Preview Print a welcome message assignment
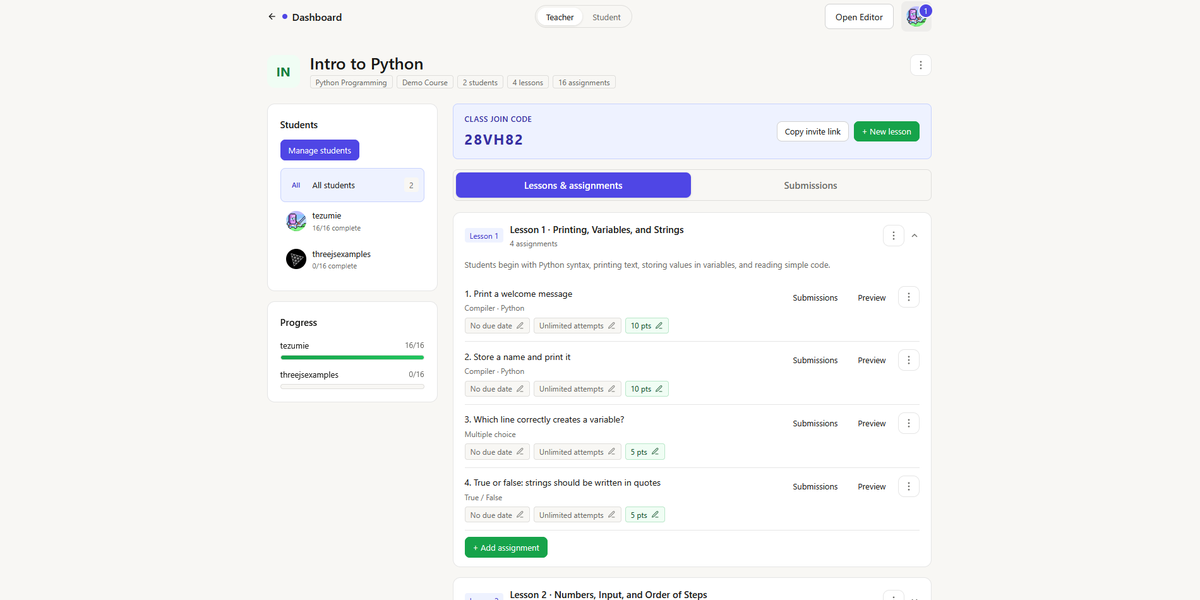Viewport: 1200px width, 600px height. point(872,297)
